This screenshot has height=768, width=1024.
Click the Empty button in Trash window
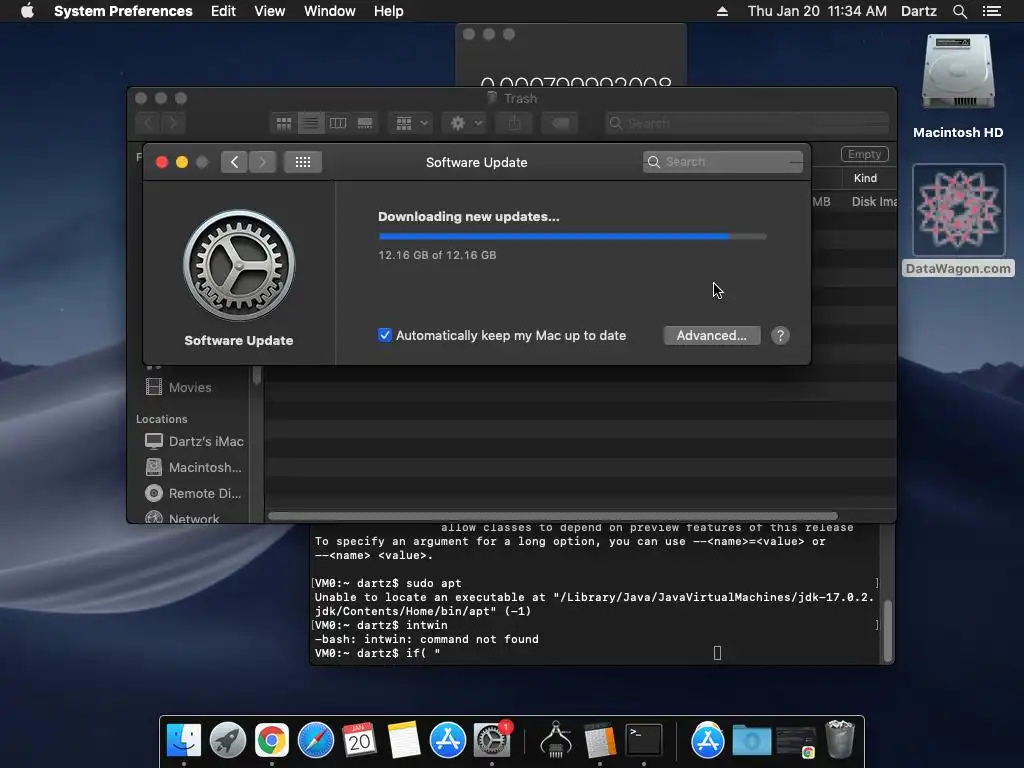point(864,154)
